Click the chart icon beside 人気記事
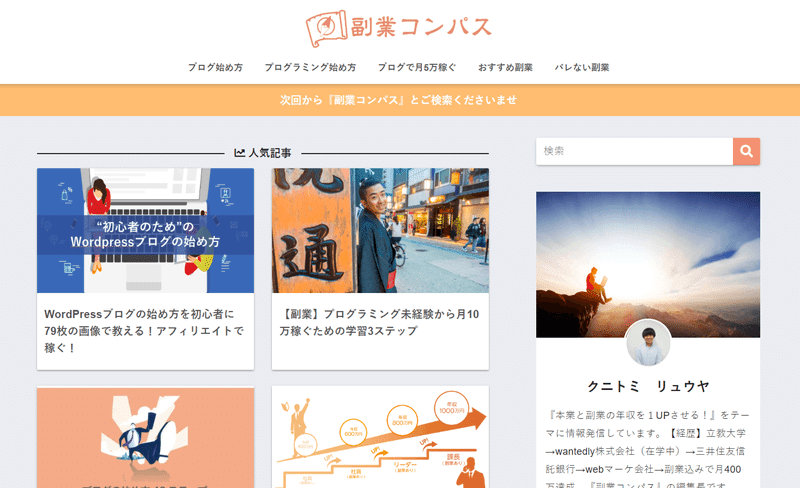Screen dimensions: 800x488 pyautogui.click(x=239, y=153)
